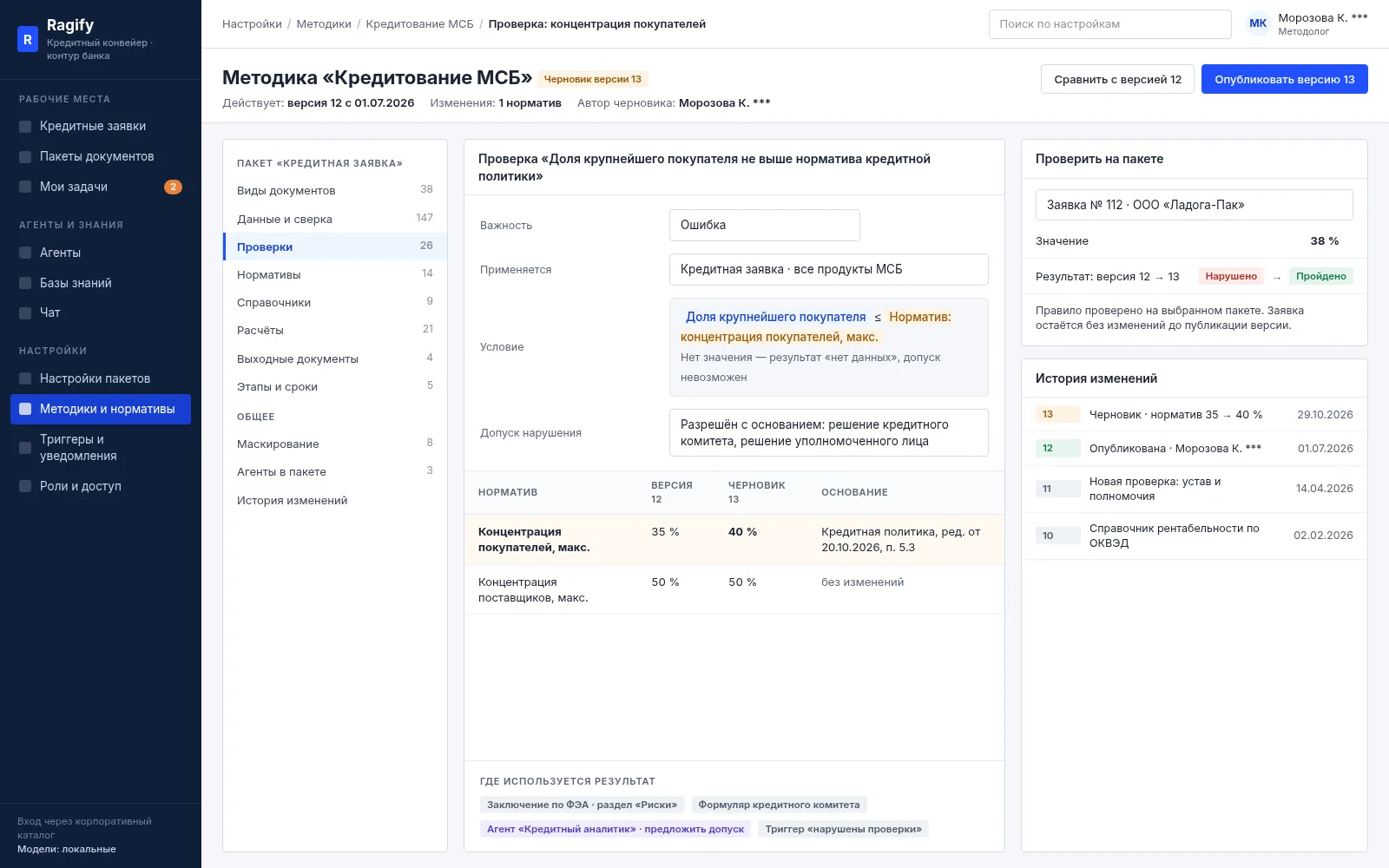Click the МК user avatar
The width and height of the screenshot is (1389, 868).
click(1258, 23)
